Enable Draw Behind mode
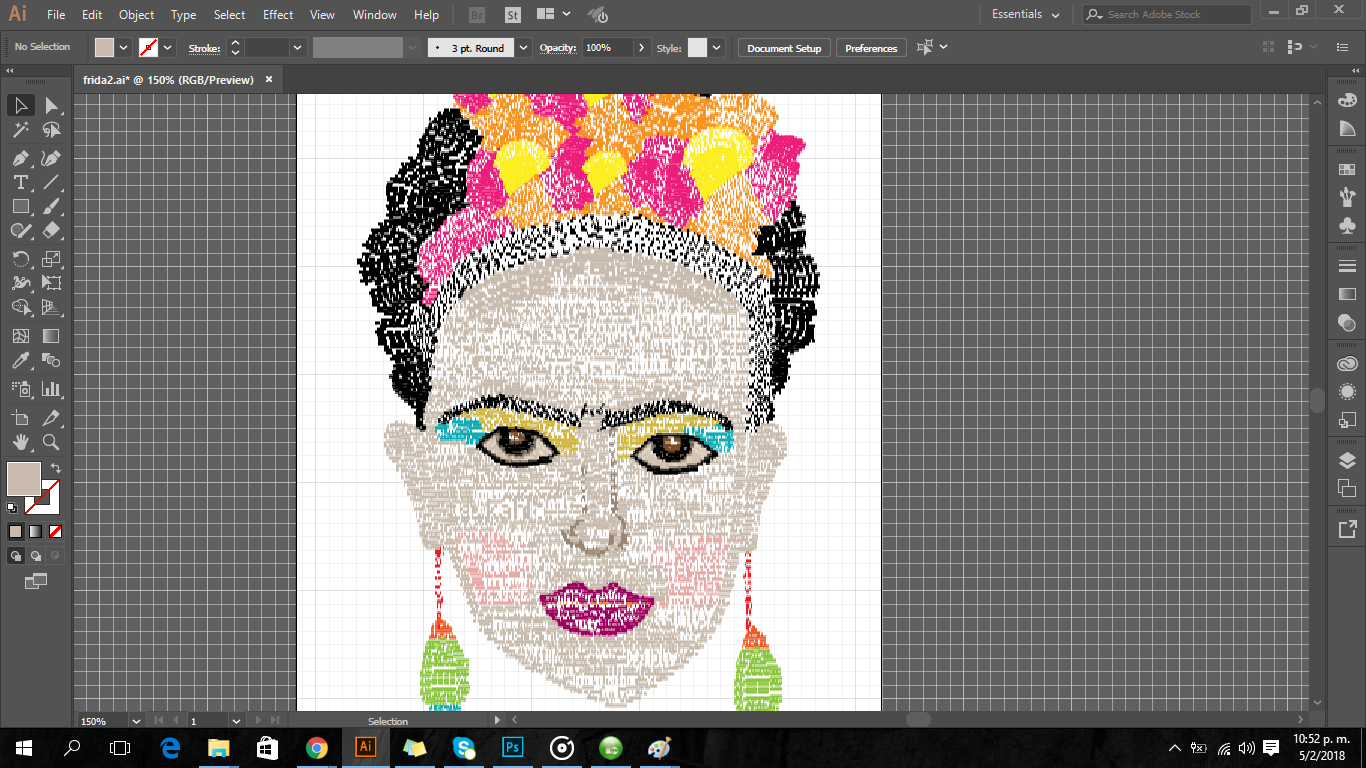Screen dimensions: 1366x768 click(36, 555)
